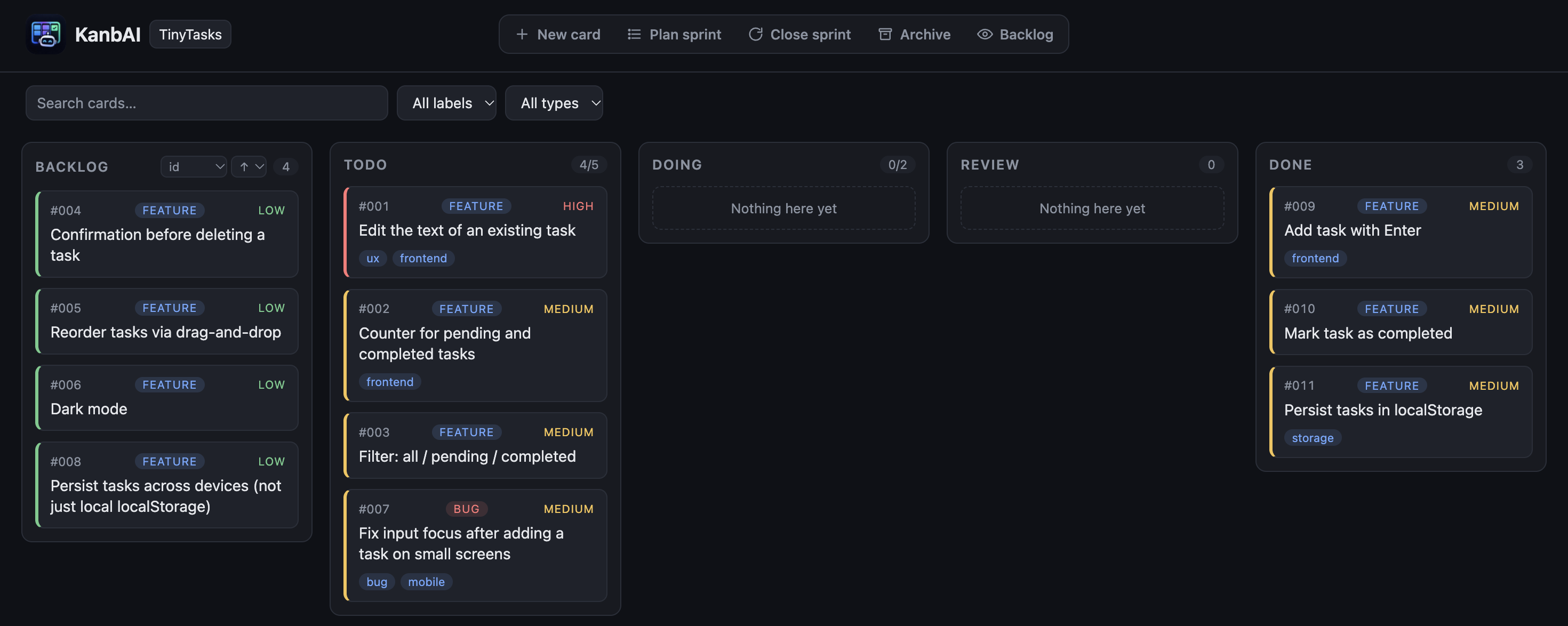
Task: Open card #004 Confirmation before deleting a task
Action: (x=167, y=234)
